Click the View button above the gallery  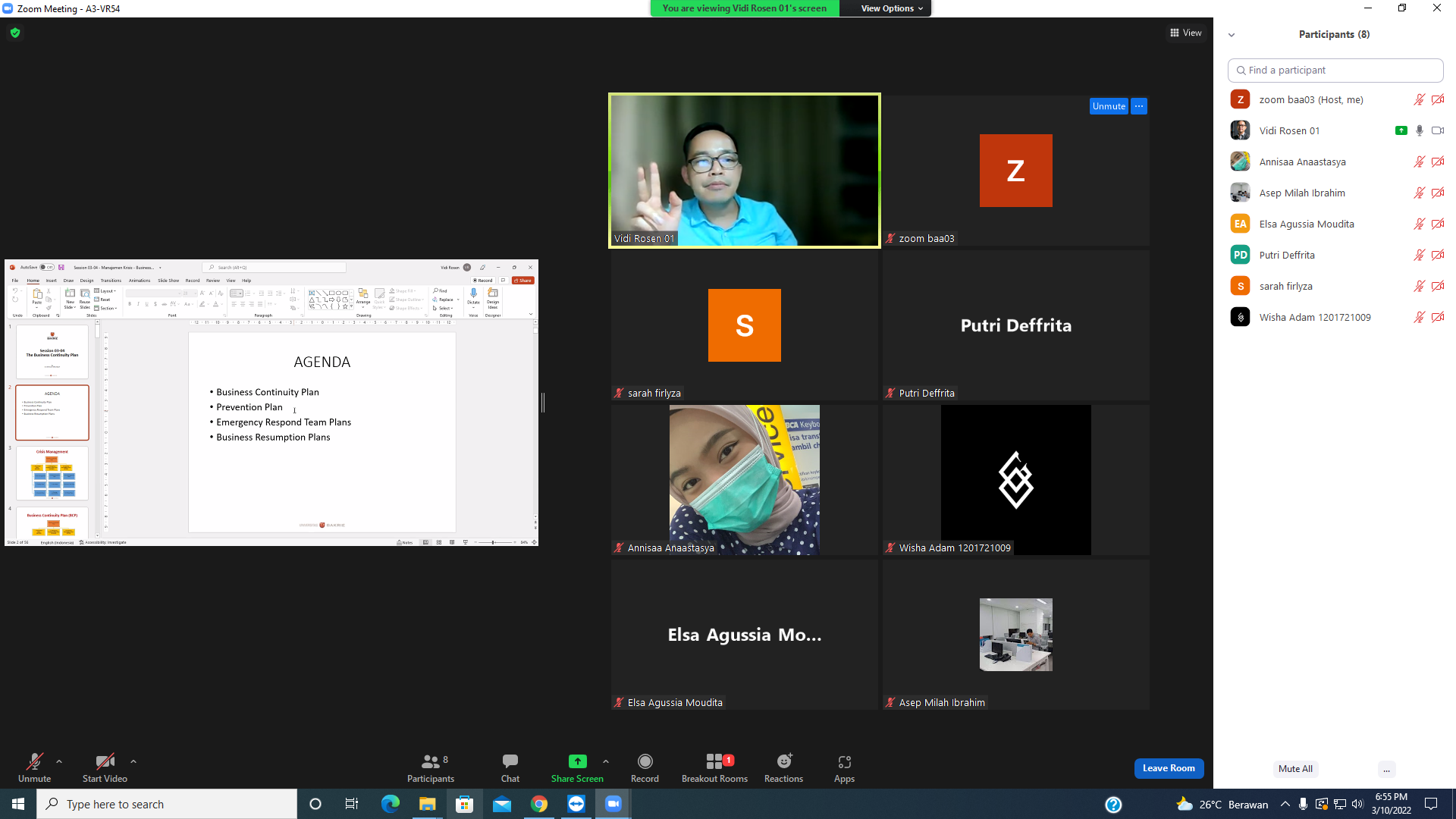(x=1186, y=33)
